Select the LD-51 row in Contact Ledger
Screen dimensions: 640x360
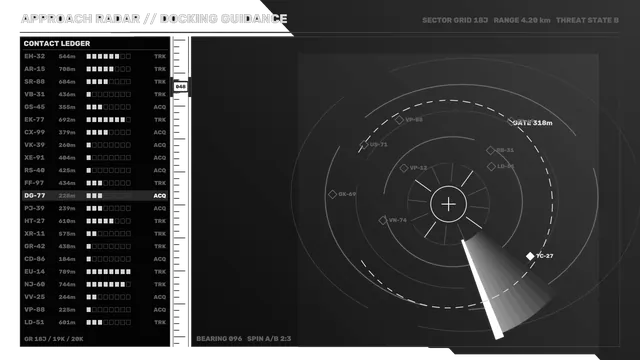[95, 322]
